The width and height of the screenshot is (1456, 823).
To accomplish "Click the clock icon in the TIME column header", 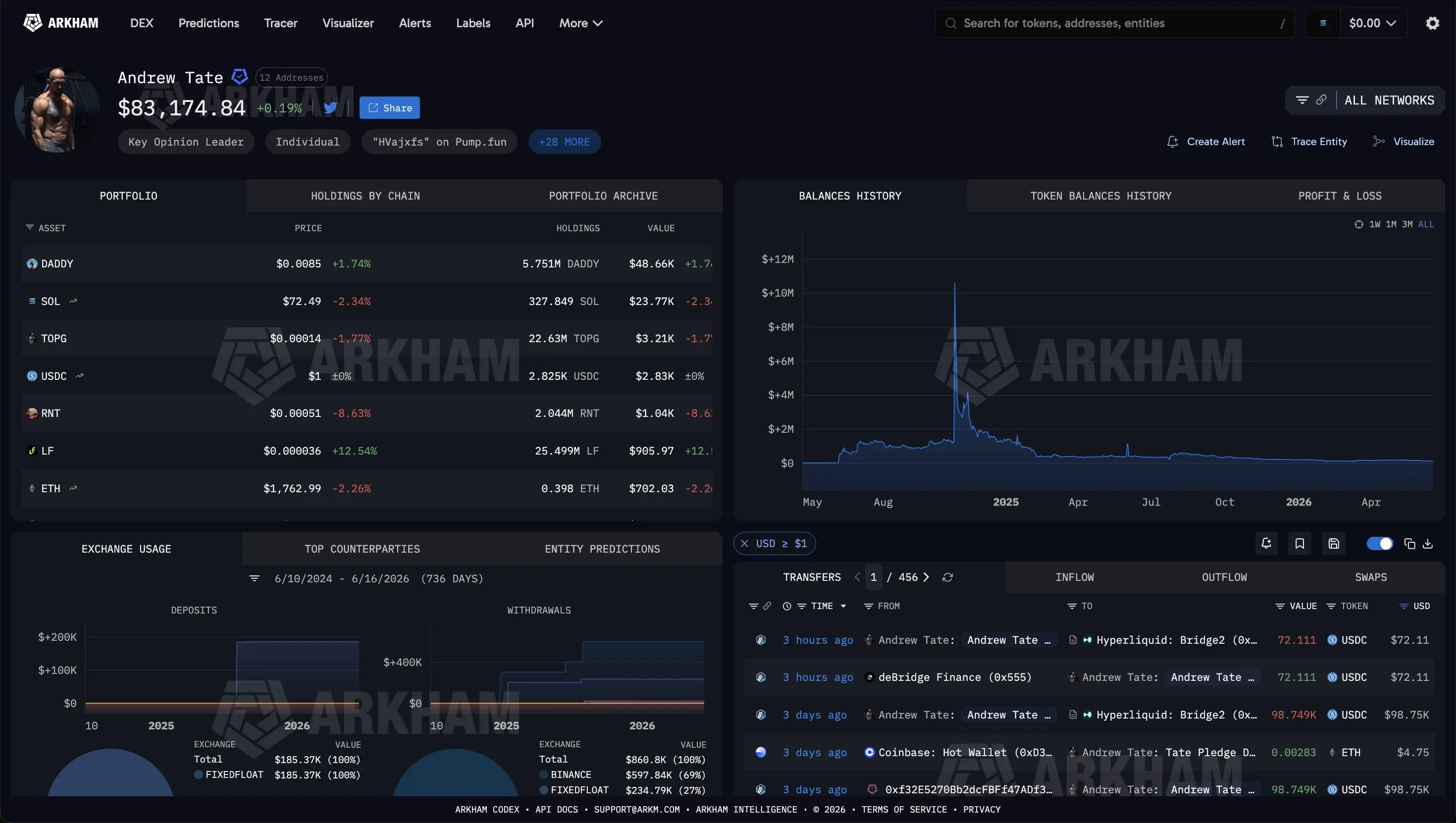I will [x=787, y=606].
